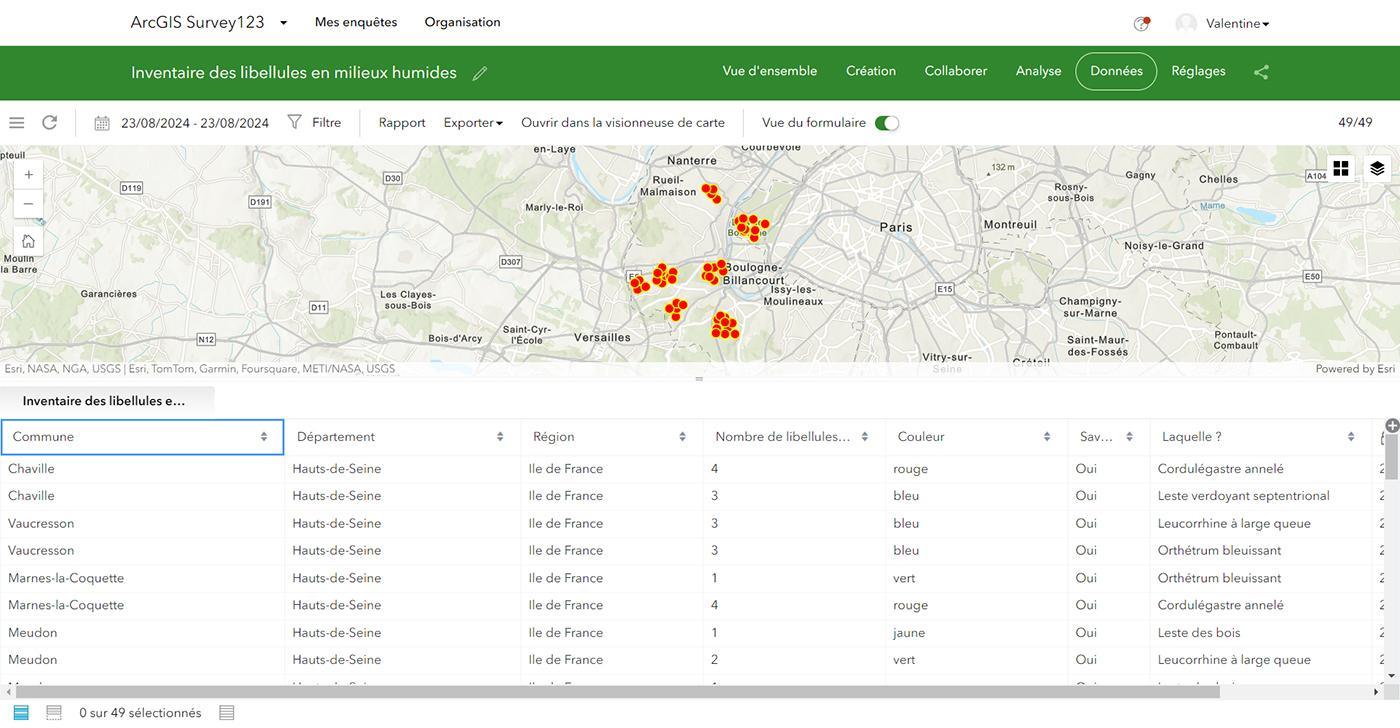Click the funnel Filtre icon
Image resolution: width=1400 pixels, height=728 pixels.
click(295, 122)
